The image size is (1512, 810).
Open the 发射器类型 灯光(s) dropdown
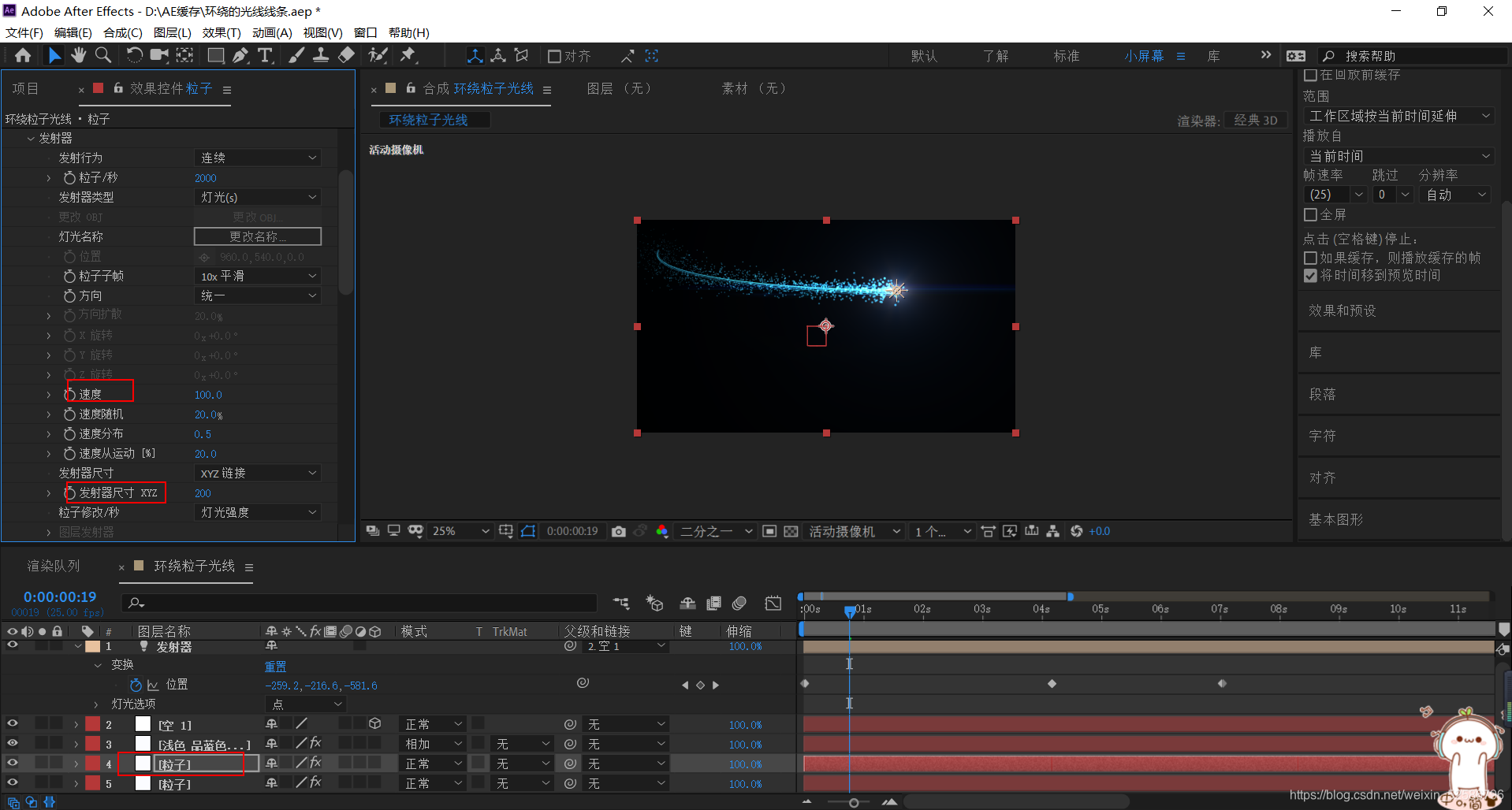pyautogui.click(x=258, y=197)
